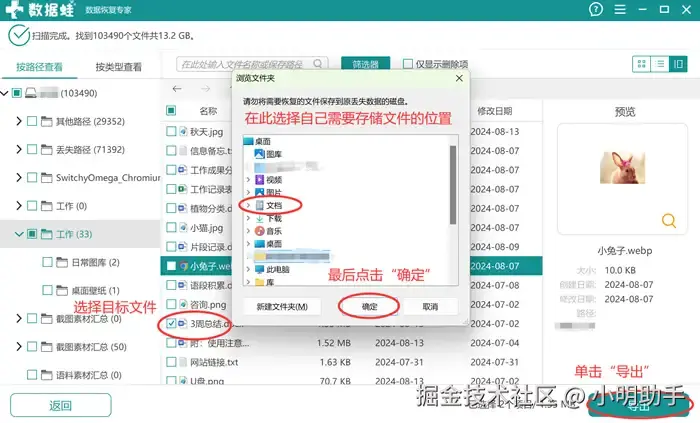Switch to the 按类型查看 tab
700x423 pixels.
point(118,67)
